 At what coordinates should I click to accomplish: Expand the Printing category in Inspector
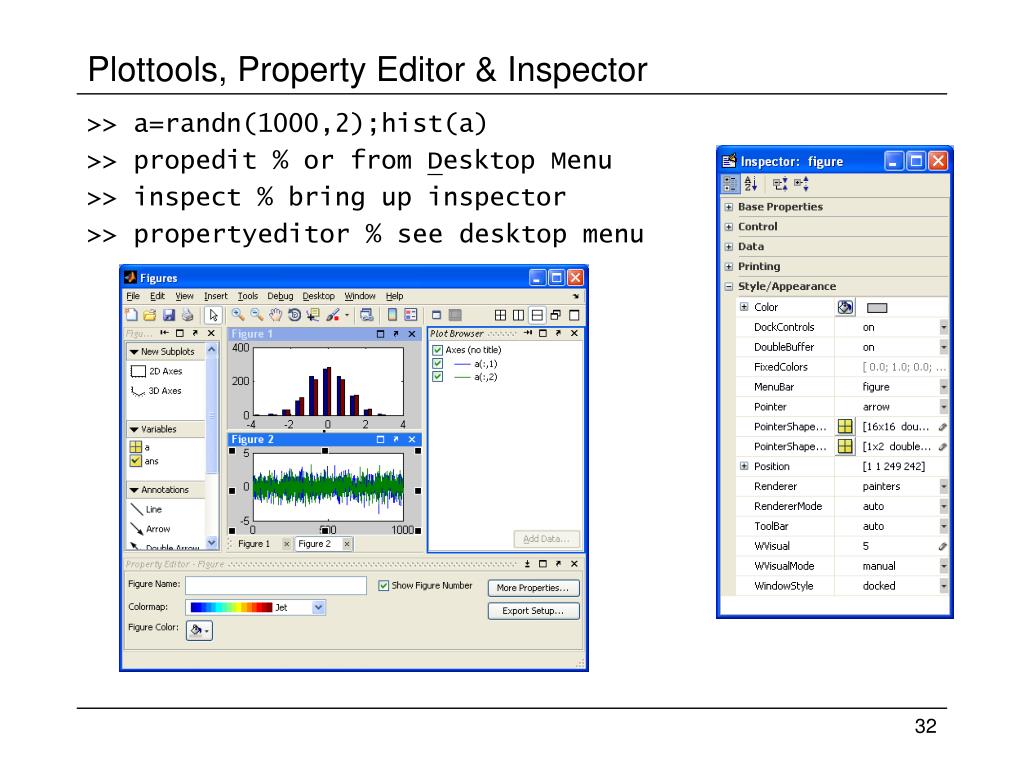tap(729, 266)
